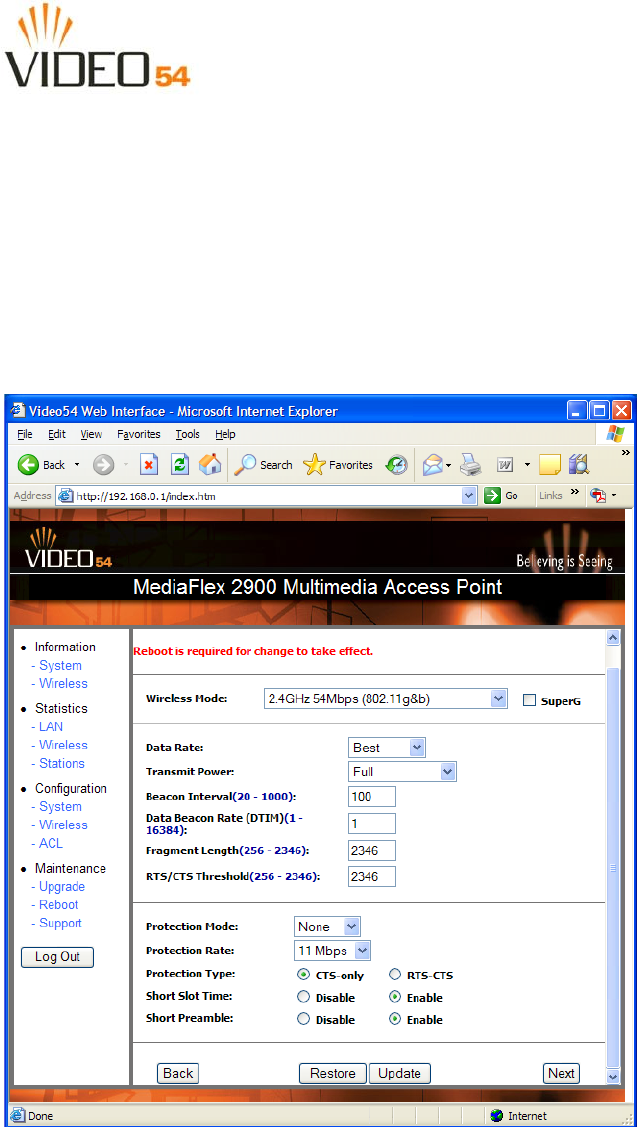
Task: Click the Edit with Word icon
Action: click(505, 466)
